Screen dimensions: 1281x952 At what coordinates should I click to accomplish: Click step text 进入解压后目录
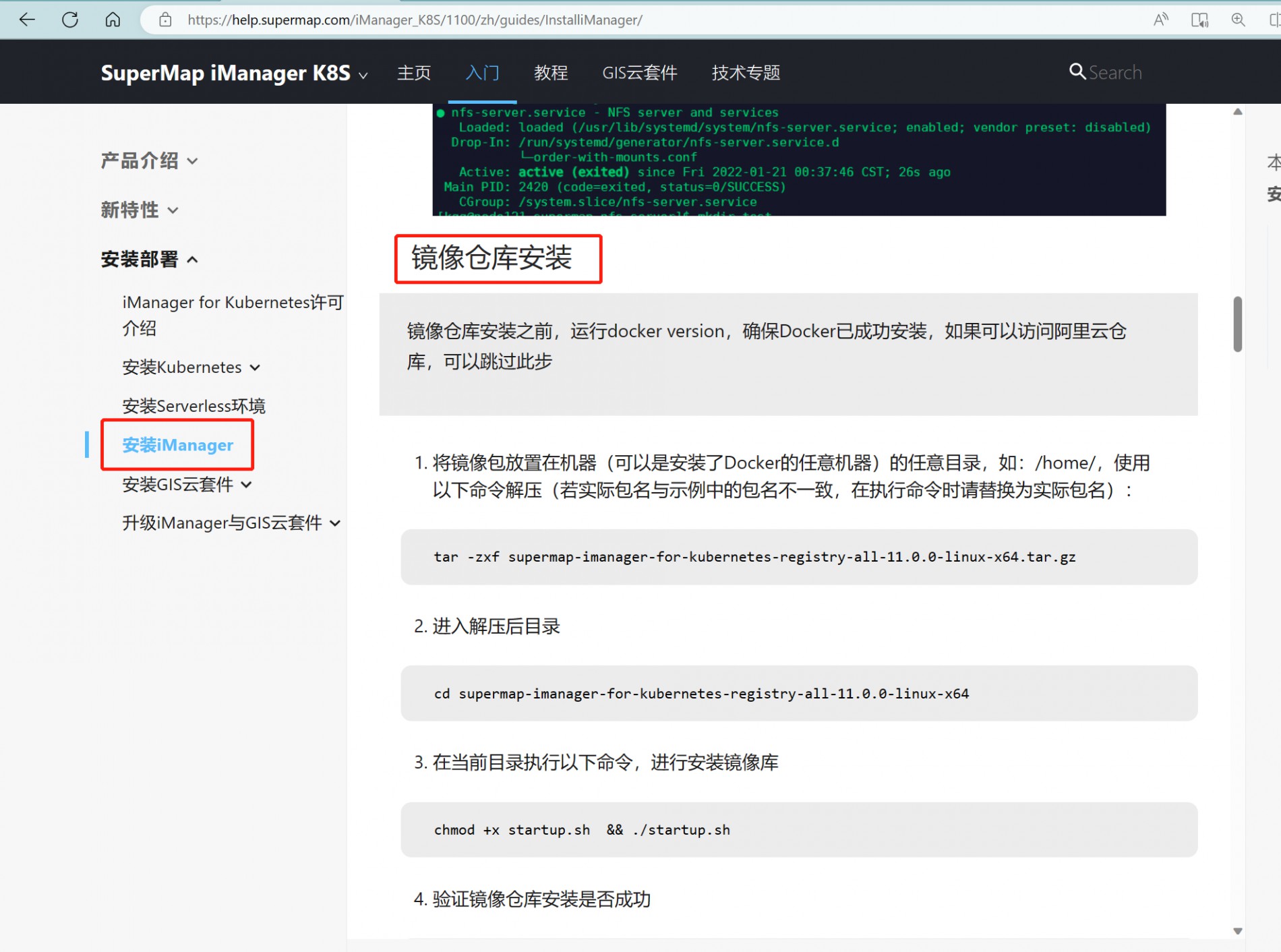point(496,626)
